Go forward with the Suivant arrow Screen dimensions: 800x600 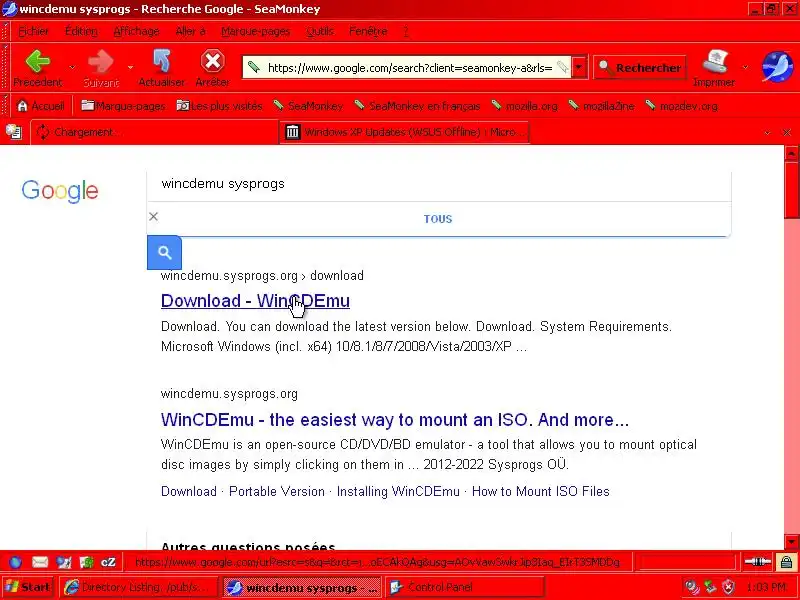point(101,68)
